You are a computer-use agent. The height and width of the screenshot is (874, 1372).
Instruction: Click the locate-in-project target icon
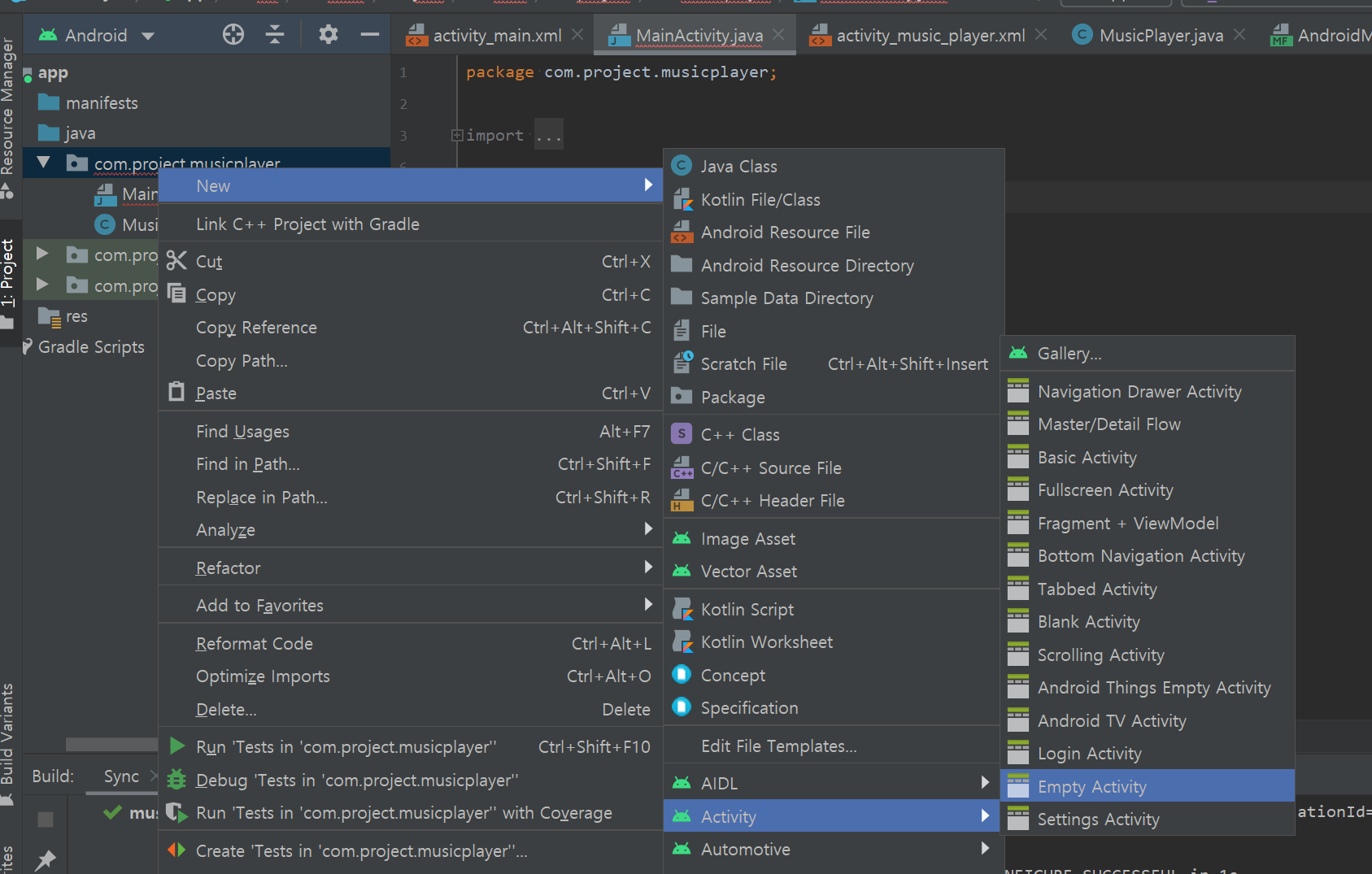pyautogui.click(x=233, y=34)
